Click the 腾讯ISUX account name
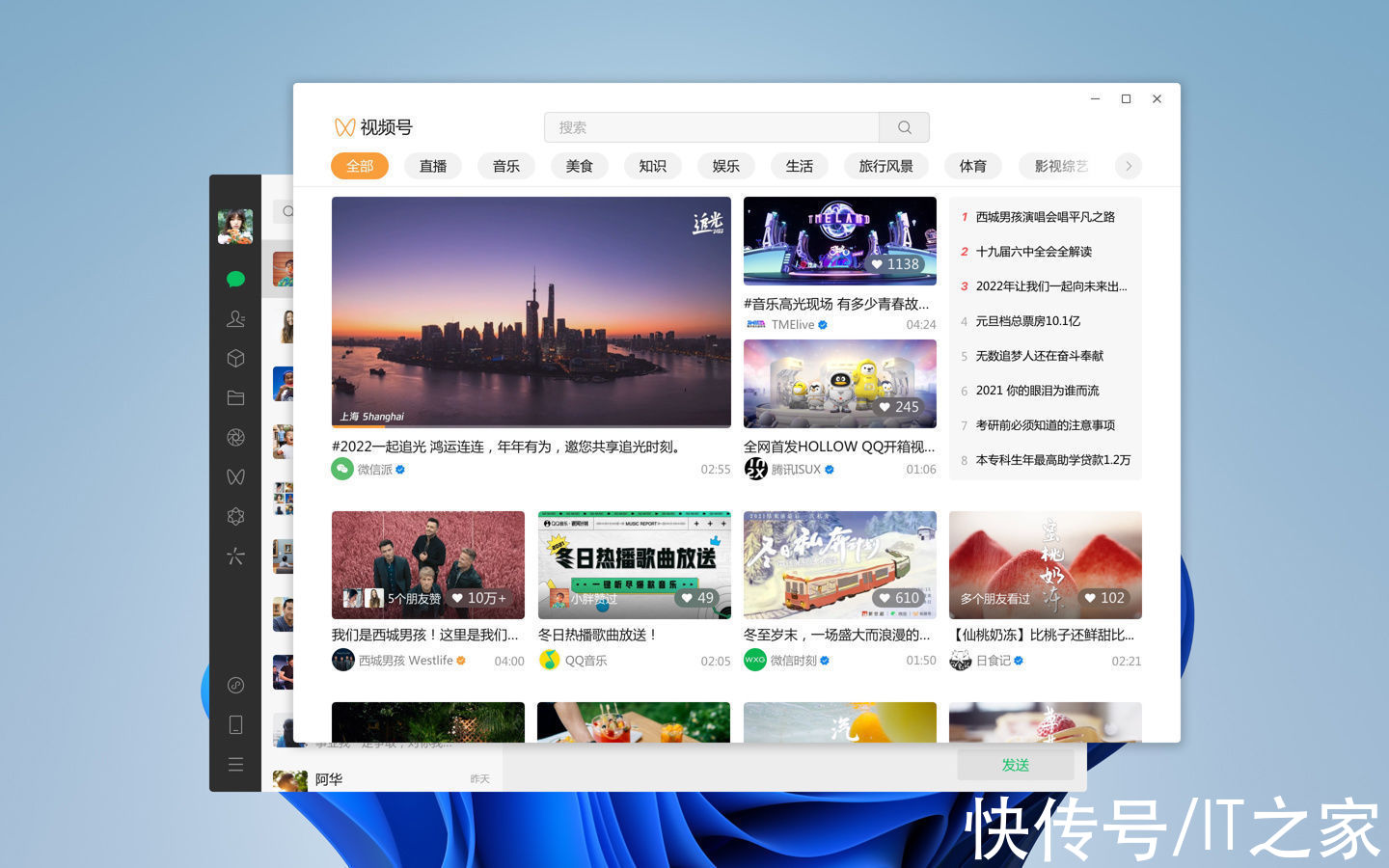 796,470
